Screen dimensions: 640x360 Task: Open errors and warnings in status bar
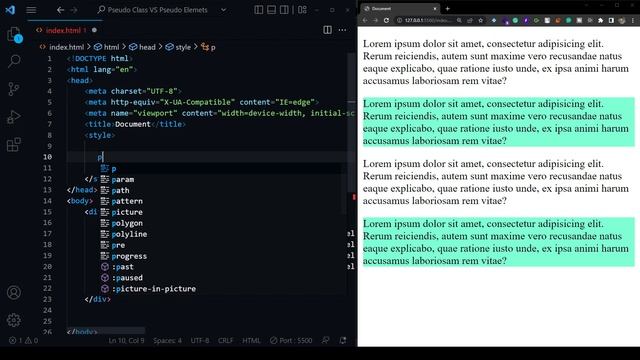[23, 340]
